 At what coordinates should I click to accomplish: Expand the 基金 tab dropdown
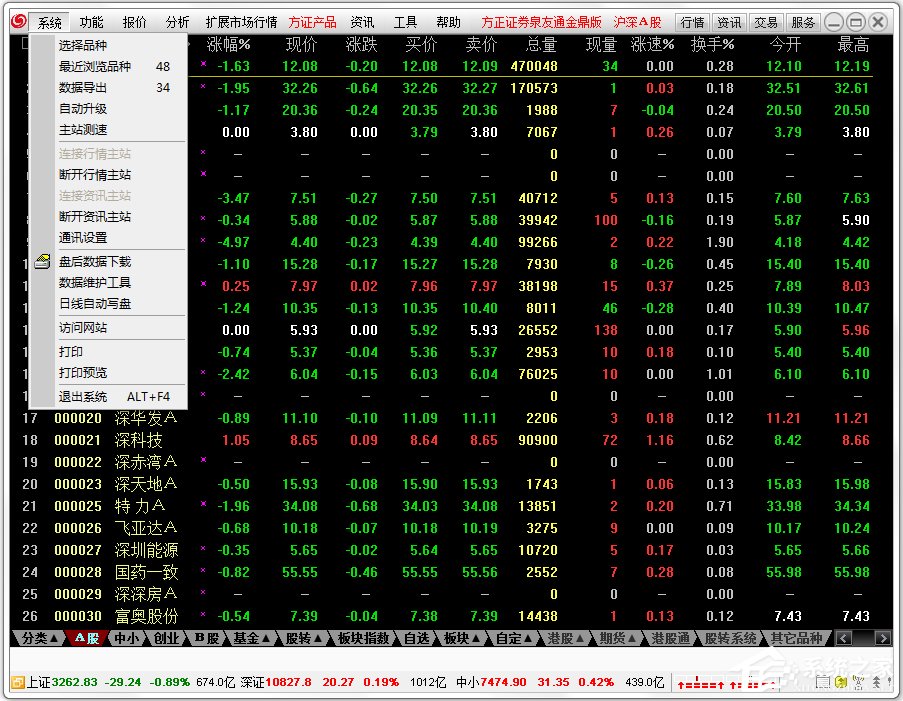point(252,638)
